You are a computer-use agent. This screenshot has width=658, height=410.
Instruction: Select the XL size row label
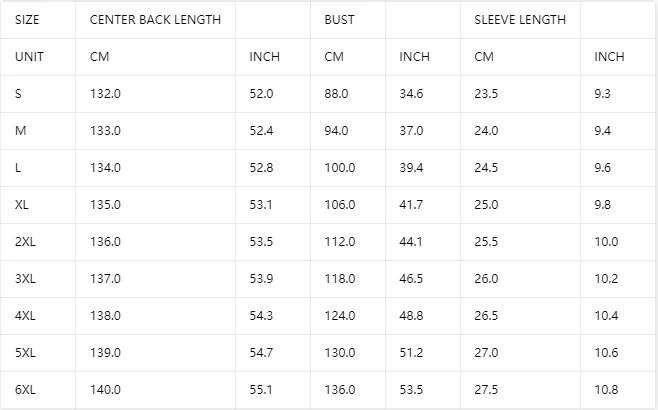(21, 205)
